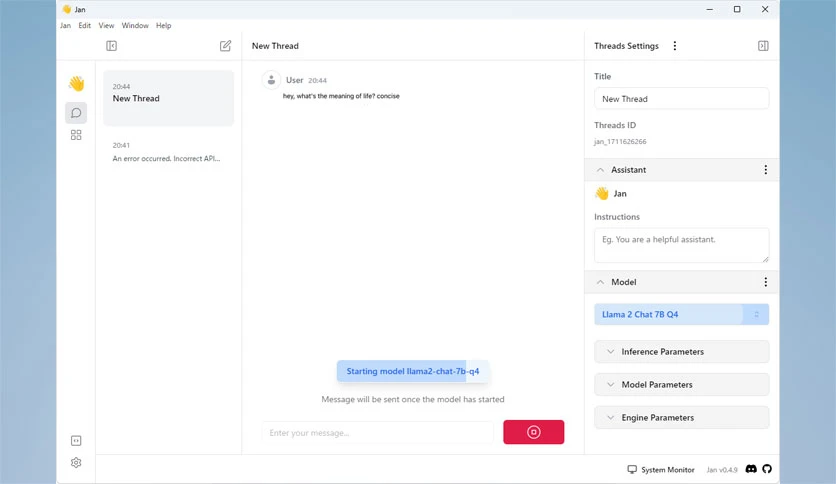The width and height of the screenshot is (836, 484).
Task: Collapse the Assistant section
Action: tap(600, 170)
